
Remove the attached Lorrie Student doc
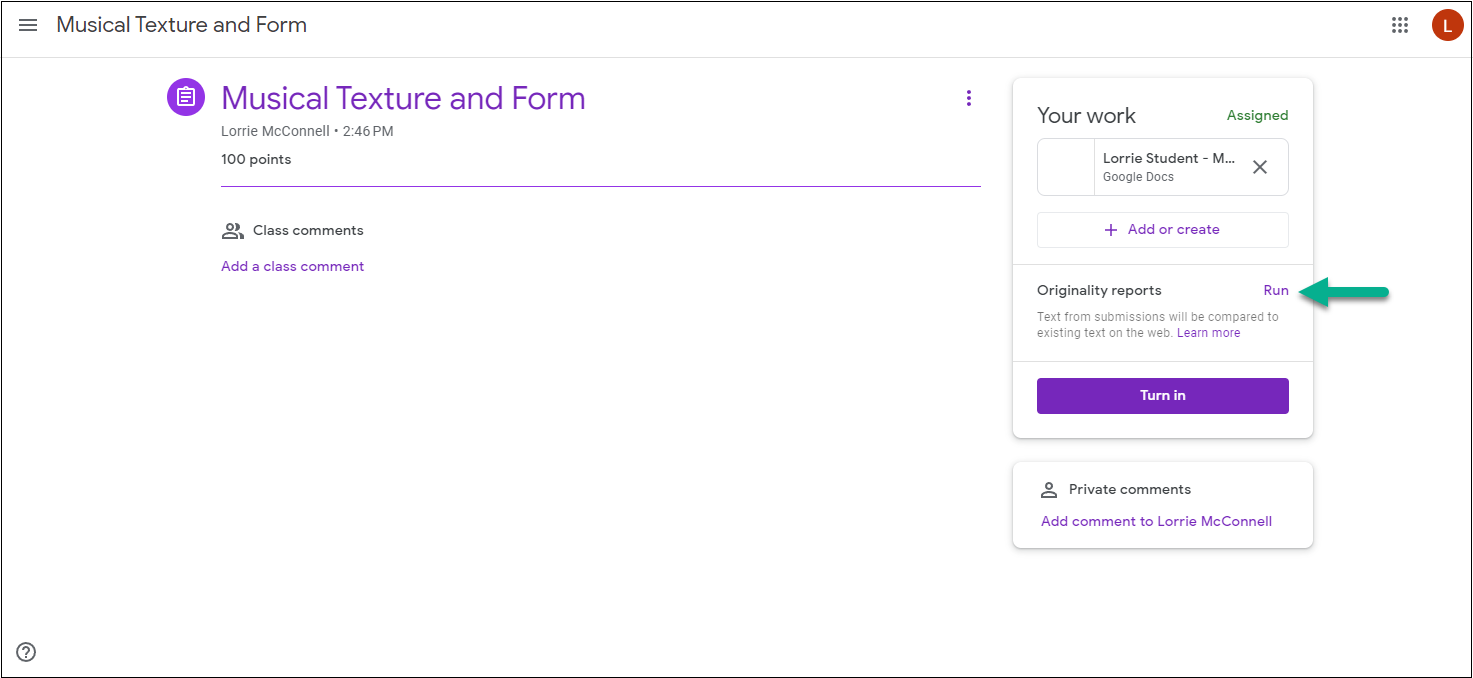point(1260,167)
